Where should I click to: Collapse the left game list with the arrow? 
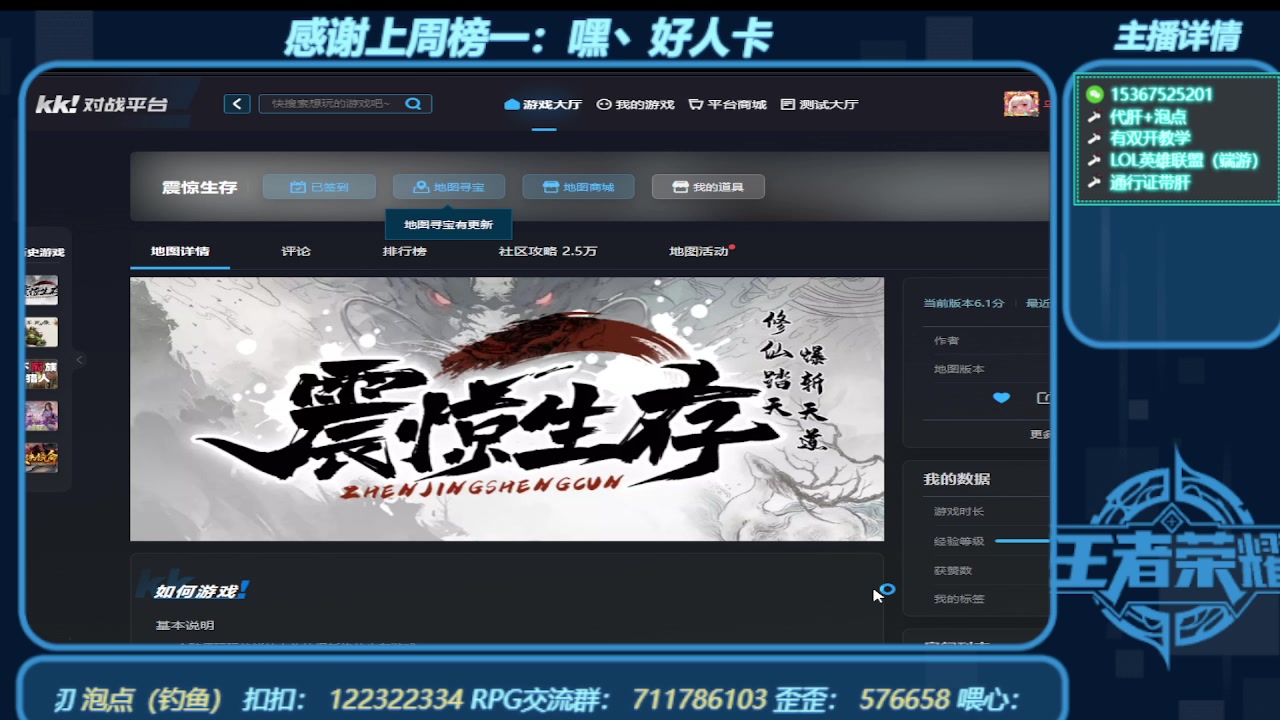[79, 360]
